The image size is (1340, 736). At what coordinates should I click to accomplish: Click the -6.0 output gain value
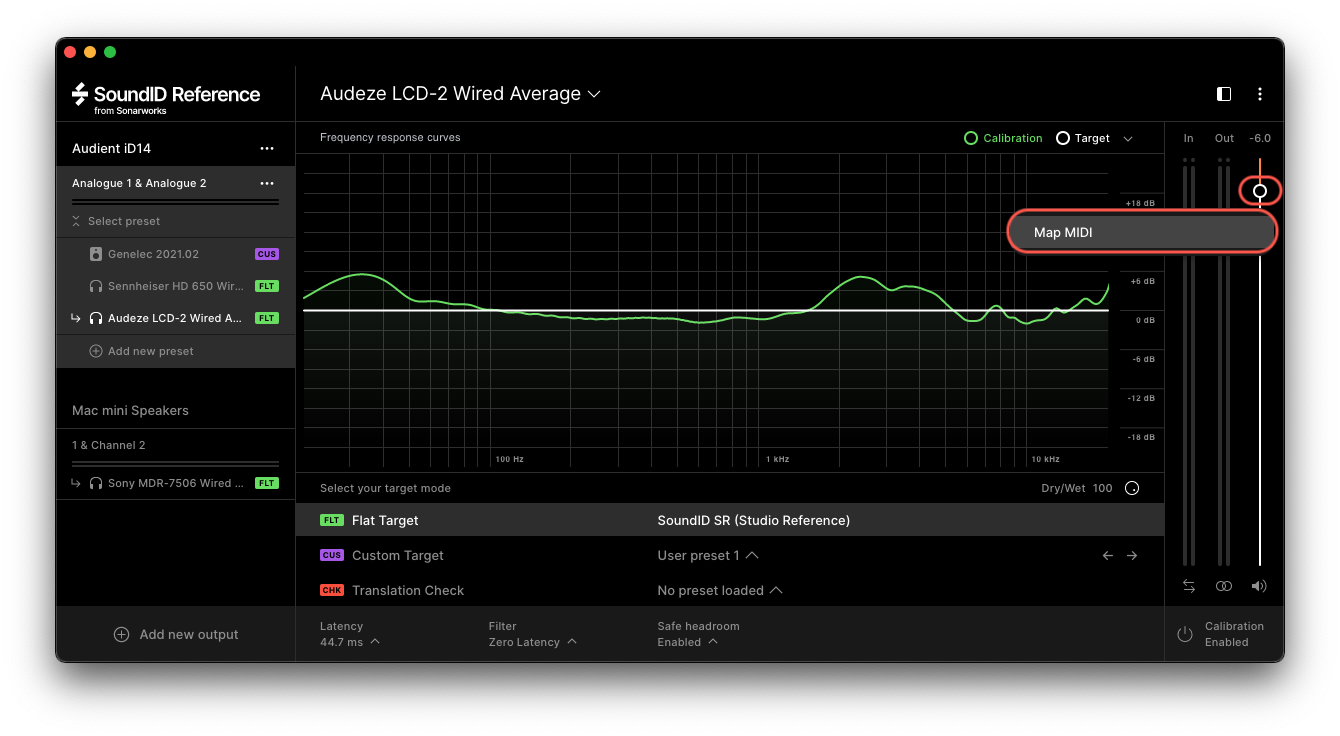coord(1260,138)
